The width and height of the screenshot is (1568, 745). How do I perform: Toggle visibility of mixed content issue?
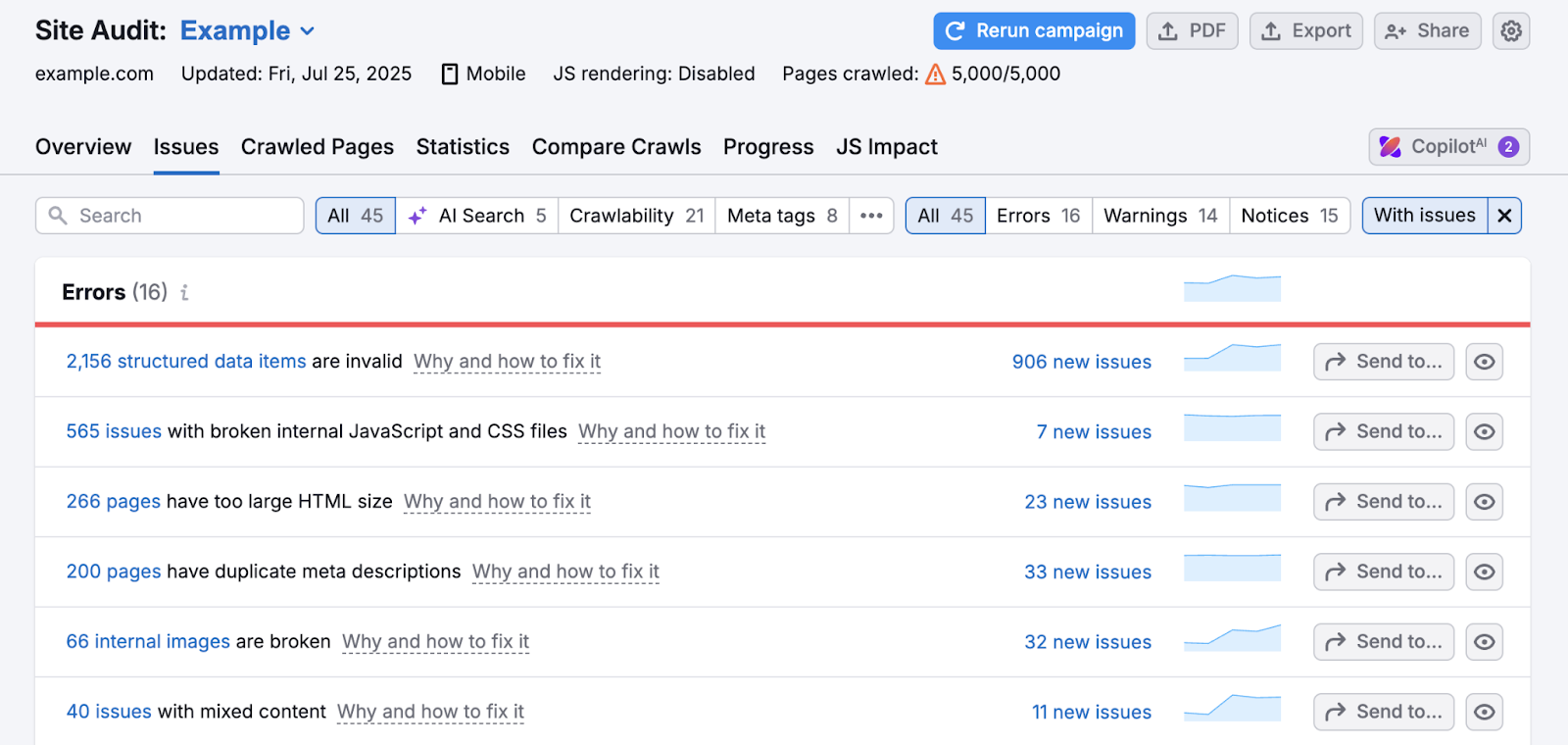click(1484, 712)
